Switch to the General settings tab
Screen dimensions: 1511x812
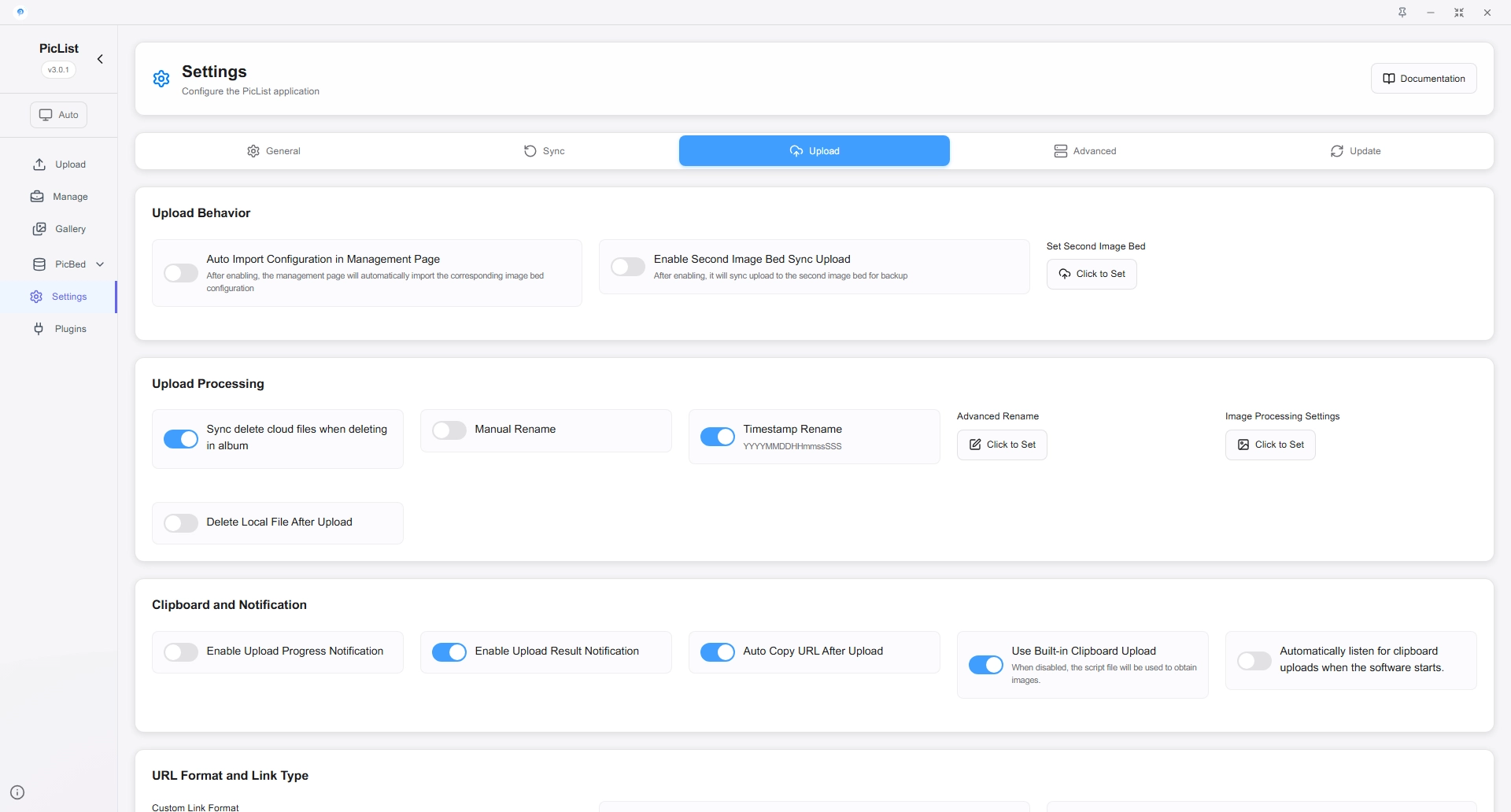(x=274, y=151)
